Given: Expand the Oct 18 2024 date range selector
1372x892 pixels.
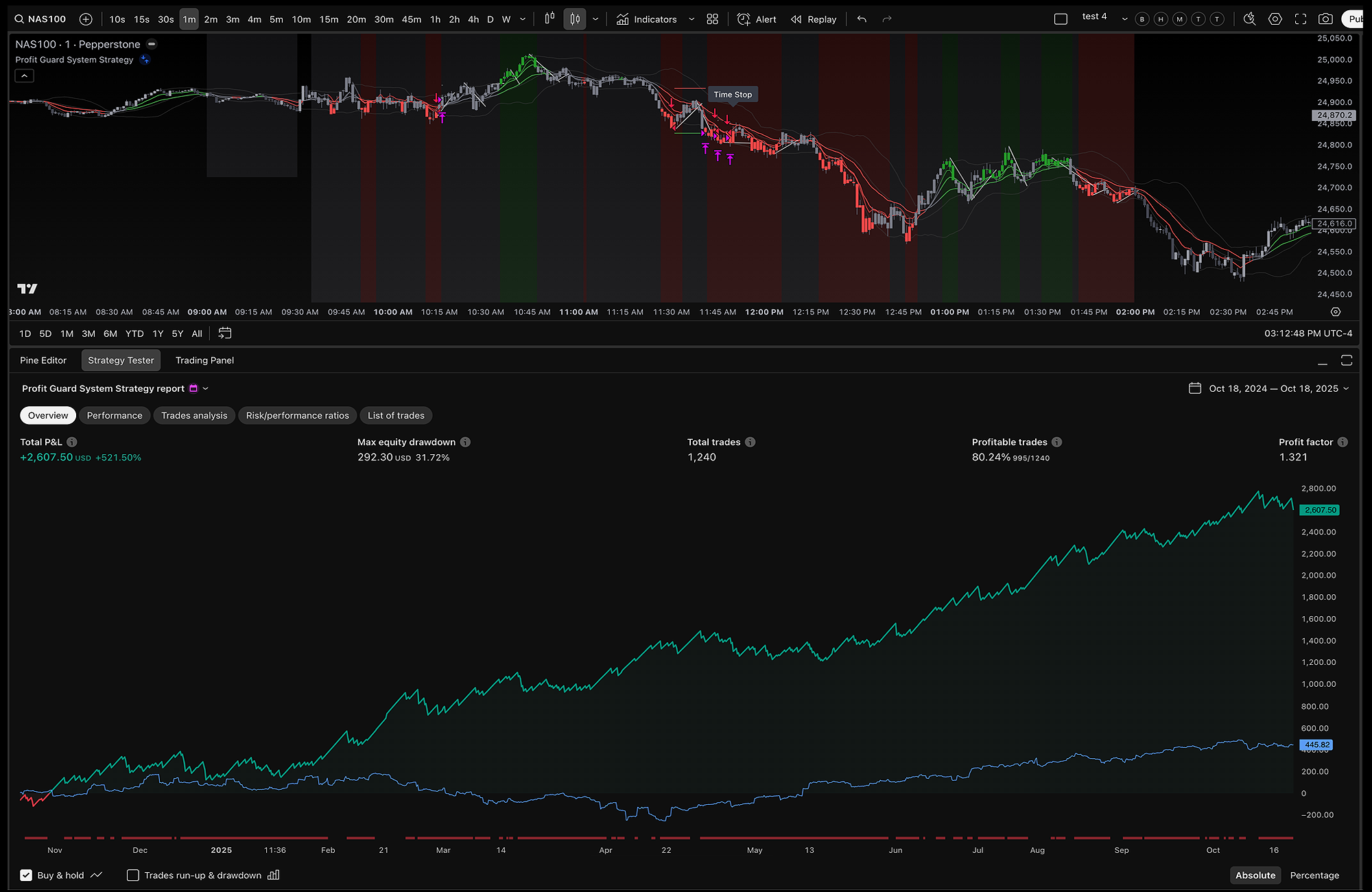Looking at the screenshot, I should [x=1347, y=388].
